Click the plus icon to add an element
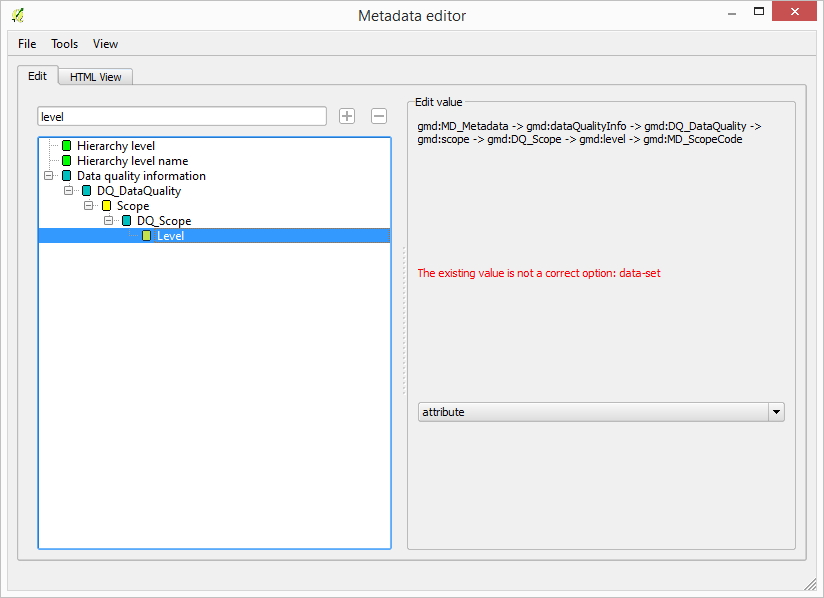824x598 pixels. (346, 116)
